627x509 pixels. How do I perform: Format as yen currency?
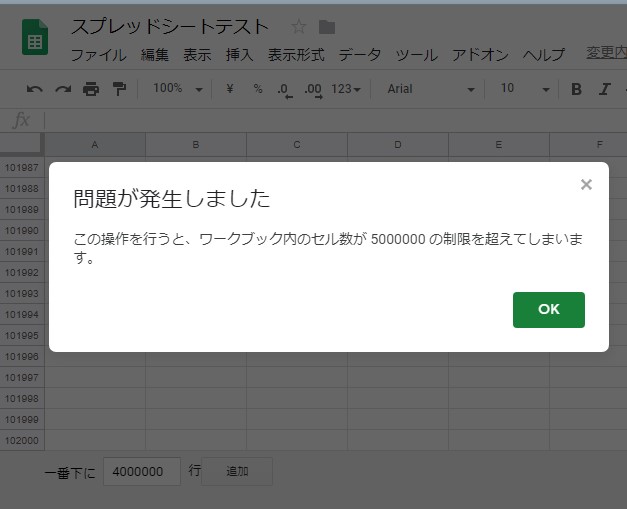tap(230, 89)
